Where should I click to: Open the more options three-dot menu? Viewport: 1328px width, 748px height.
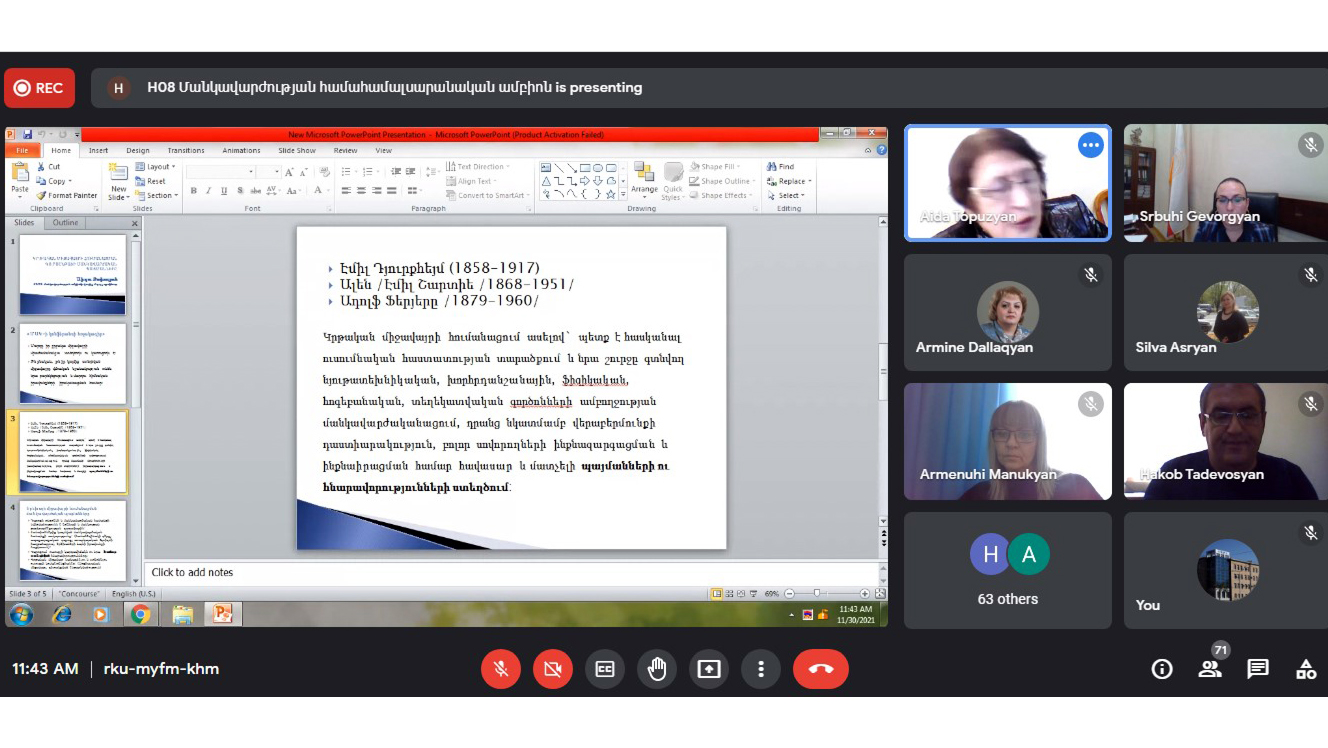coord(761,669)
